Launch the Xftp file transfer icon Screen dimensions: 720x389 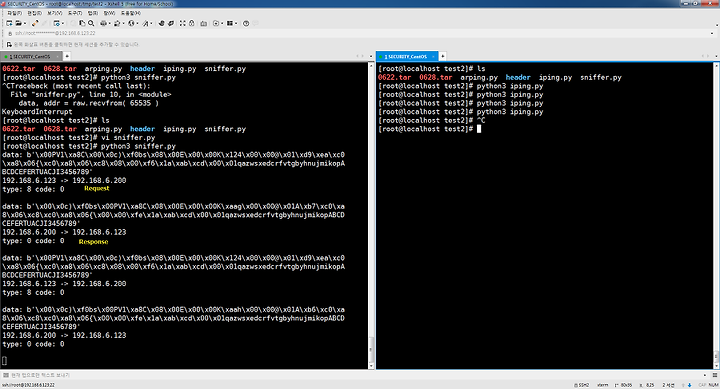[161, 23]
